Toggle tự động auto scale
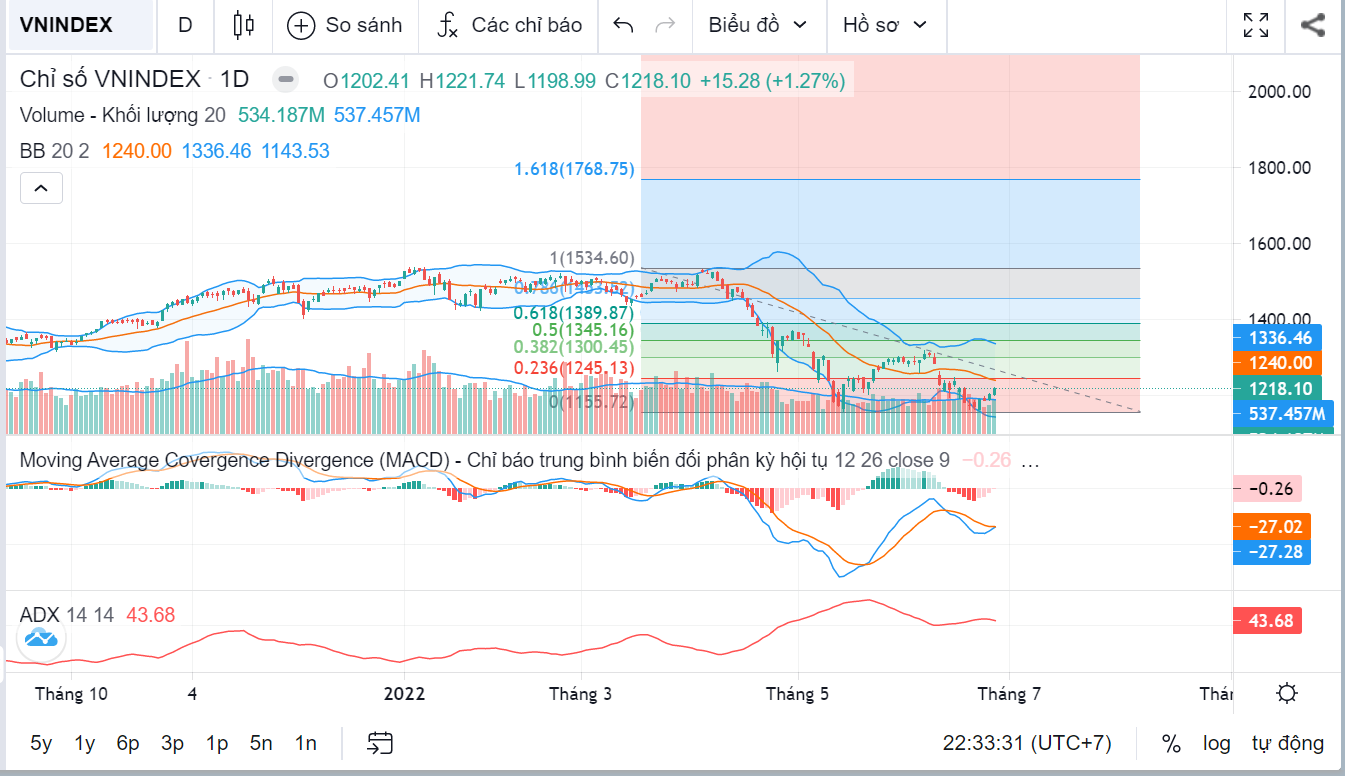 [x=1288, y=744]
